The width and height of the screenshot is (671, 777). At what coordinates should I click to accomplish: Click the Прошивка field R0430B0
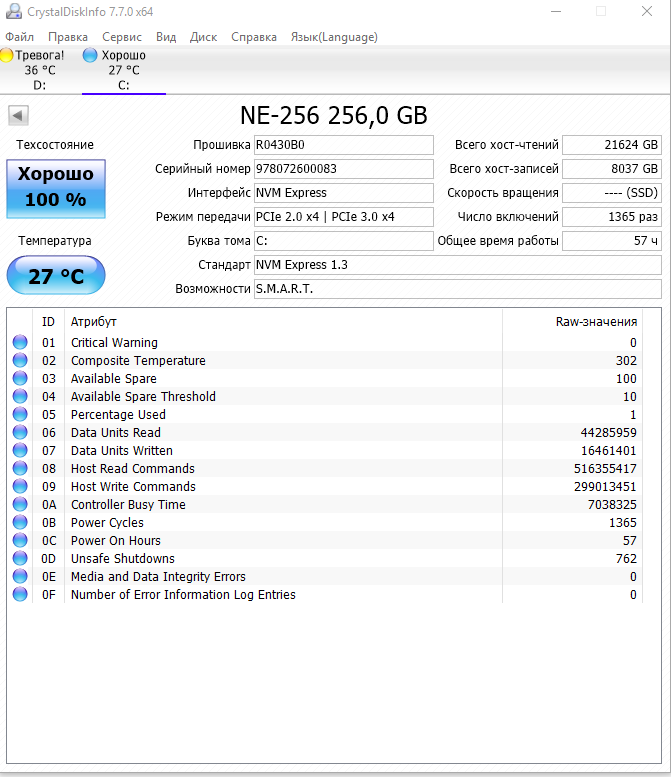(344, 145)
